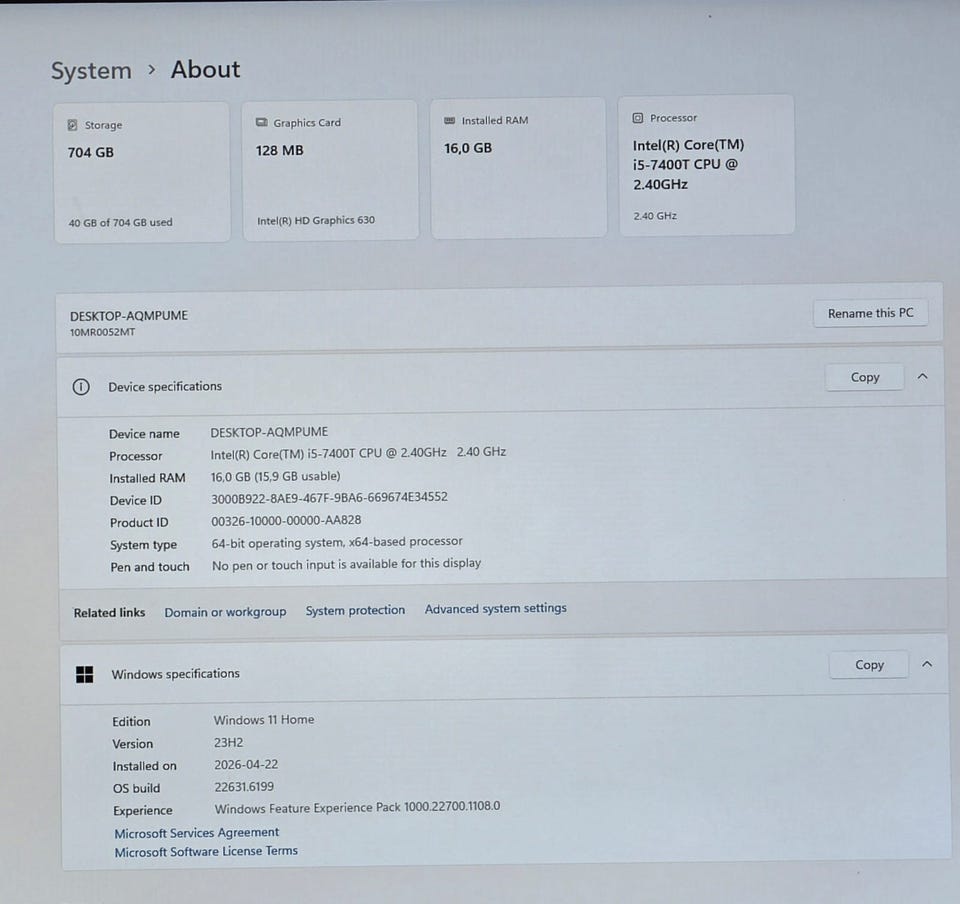This screenshot has width=960, height=904.
Task: Click 'Intel(R) HD Graphics 630' text
Action: (x=316, y=220)
